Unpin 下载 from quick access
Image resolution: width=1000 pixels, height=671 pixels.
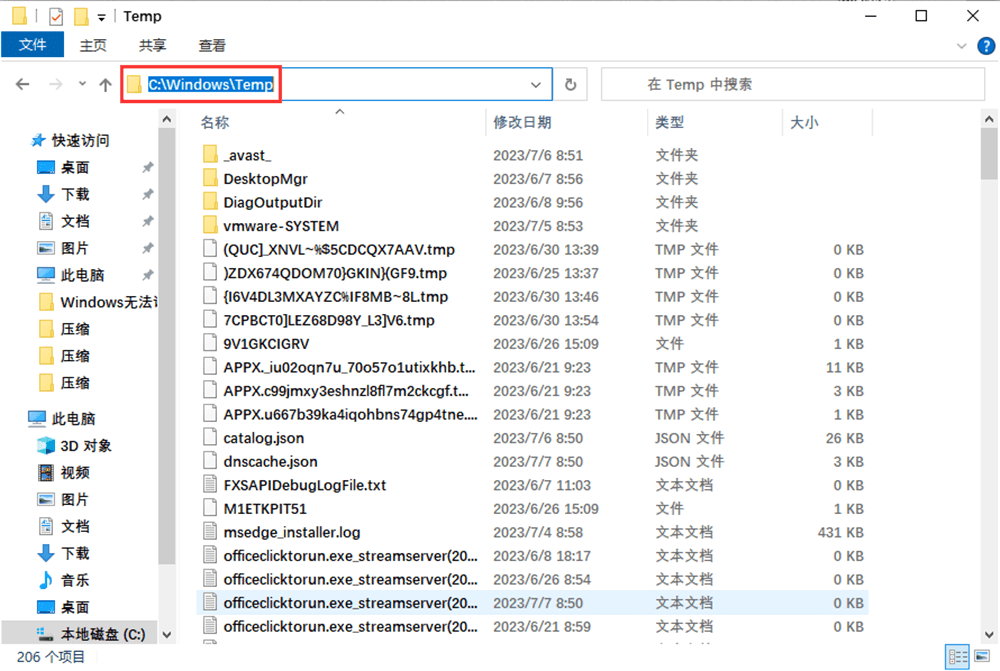coord(148,194)
